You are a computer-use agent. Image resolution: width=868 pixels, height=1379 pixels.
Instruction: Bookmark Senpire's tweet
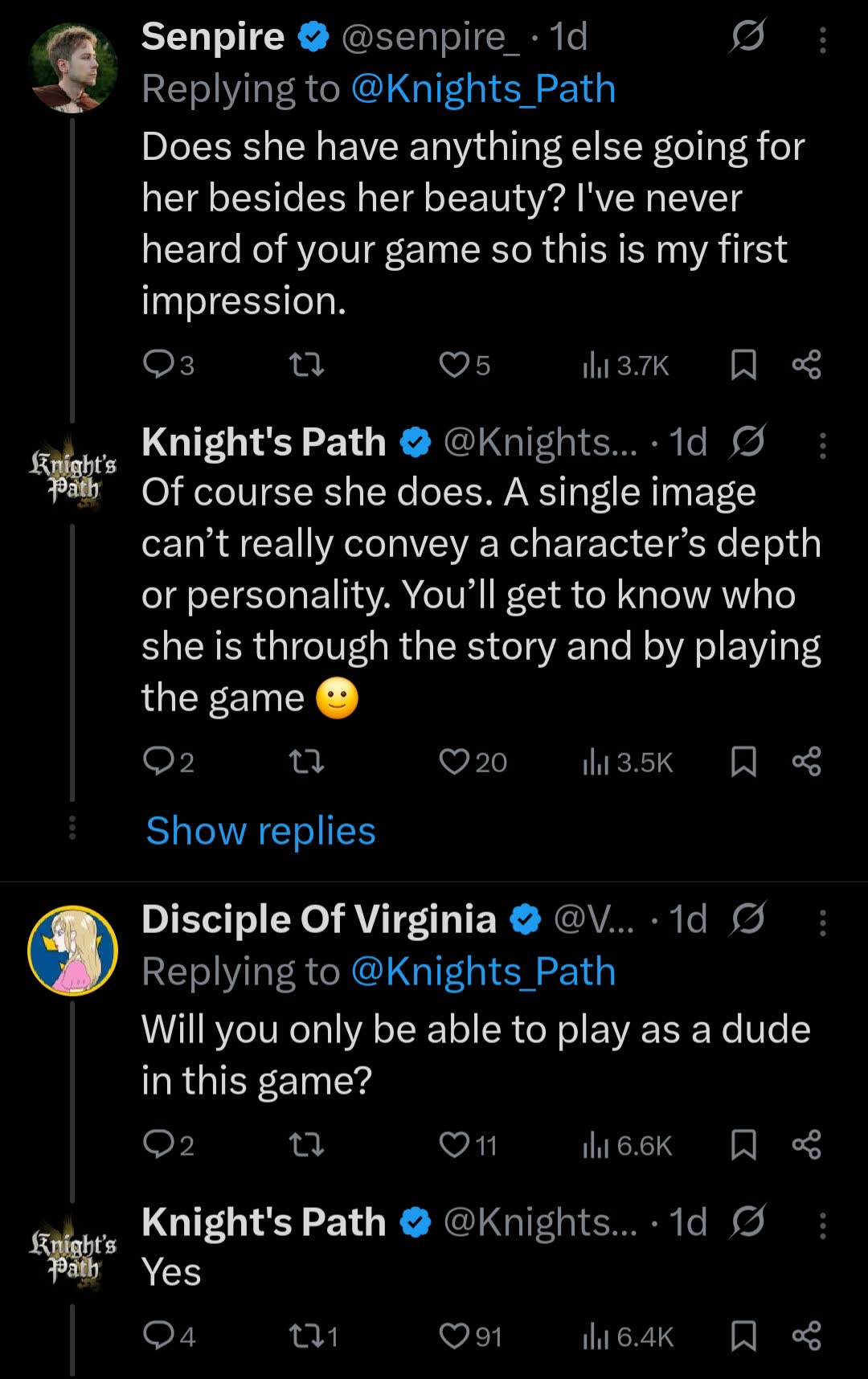(743, 366)
